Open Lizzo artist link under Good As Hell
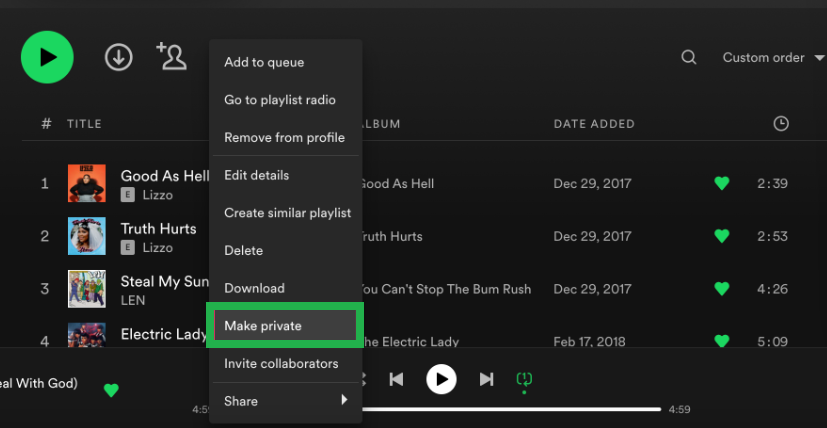Image resolution: width=827 pixels, height=428 pixels. pyautogui.click(x=158, y=195)
